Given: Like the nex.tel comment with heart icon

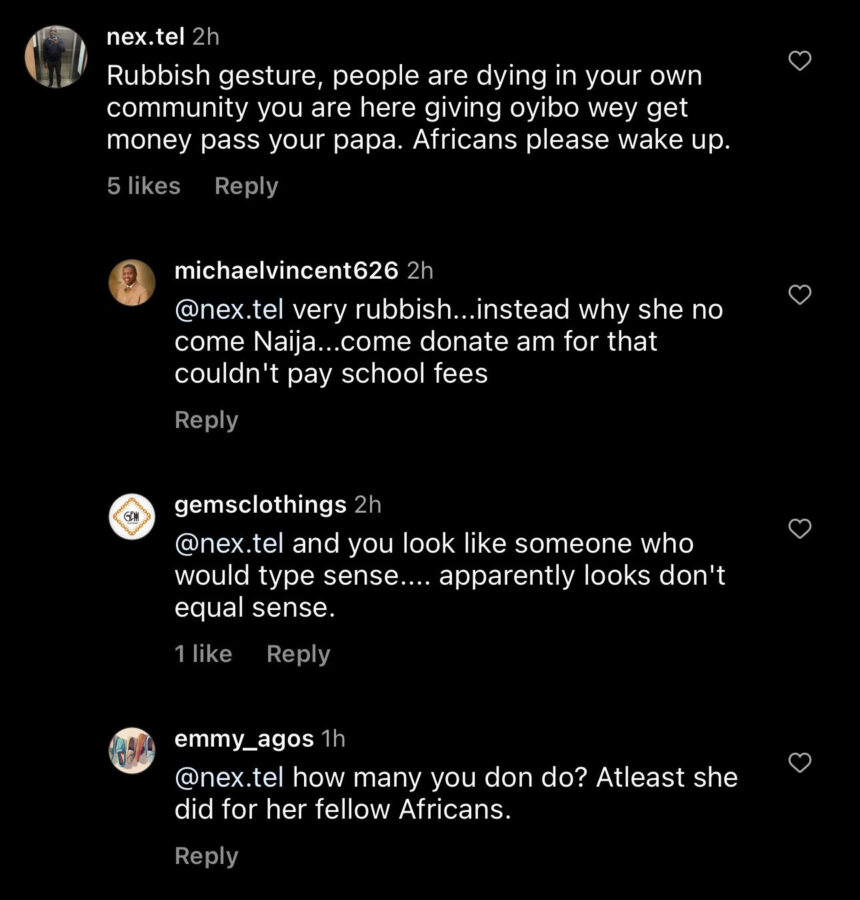Looking at the screenshot, I should tap(800, 61).
